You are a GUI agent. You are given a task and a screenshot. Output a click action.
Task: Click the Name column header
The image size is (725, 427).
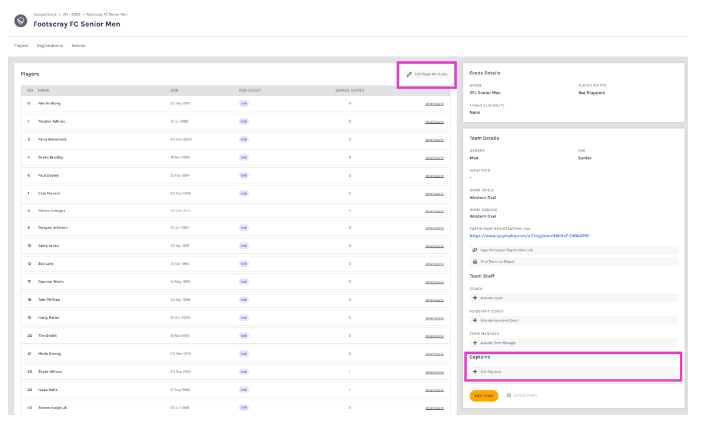click(x=43, y=91)
